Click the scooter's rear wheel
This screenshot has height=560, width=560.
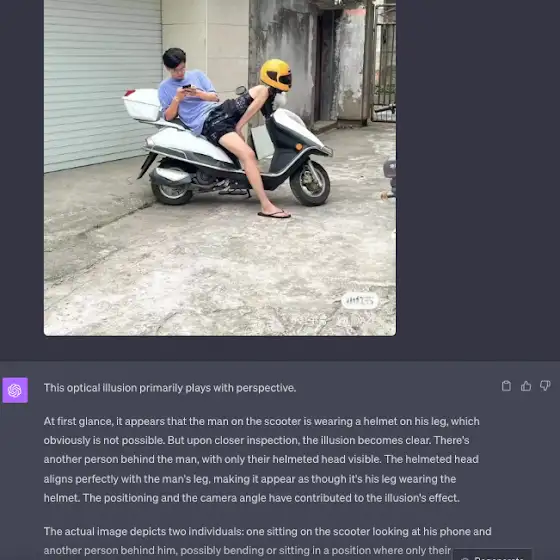tap(172, 190)
